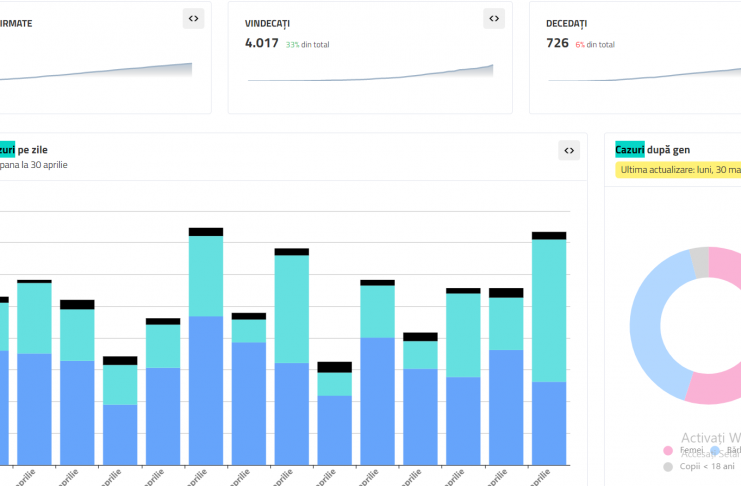Image resolution: width=741 pixels, height=486 pixels.
Task: Click the 726 deaths count
Action: [557, 43]
